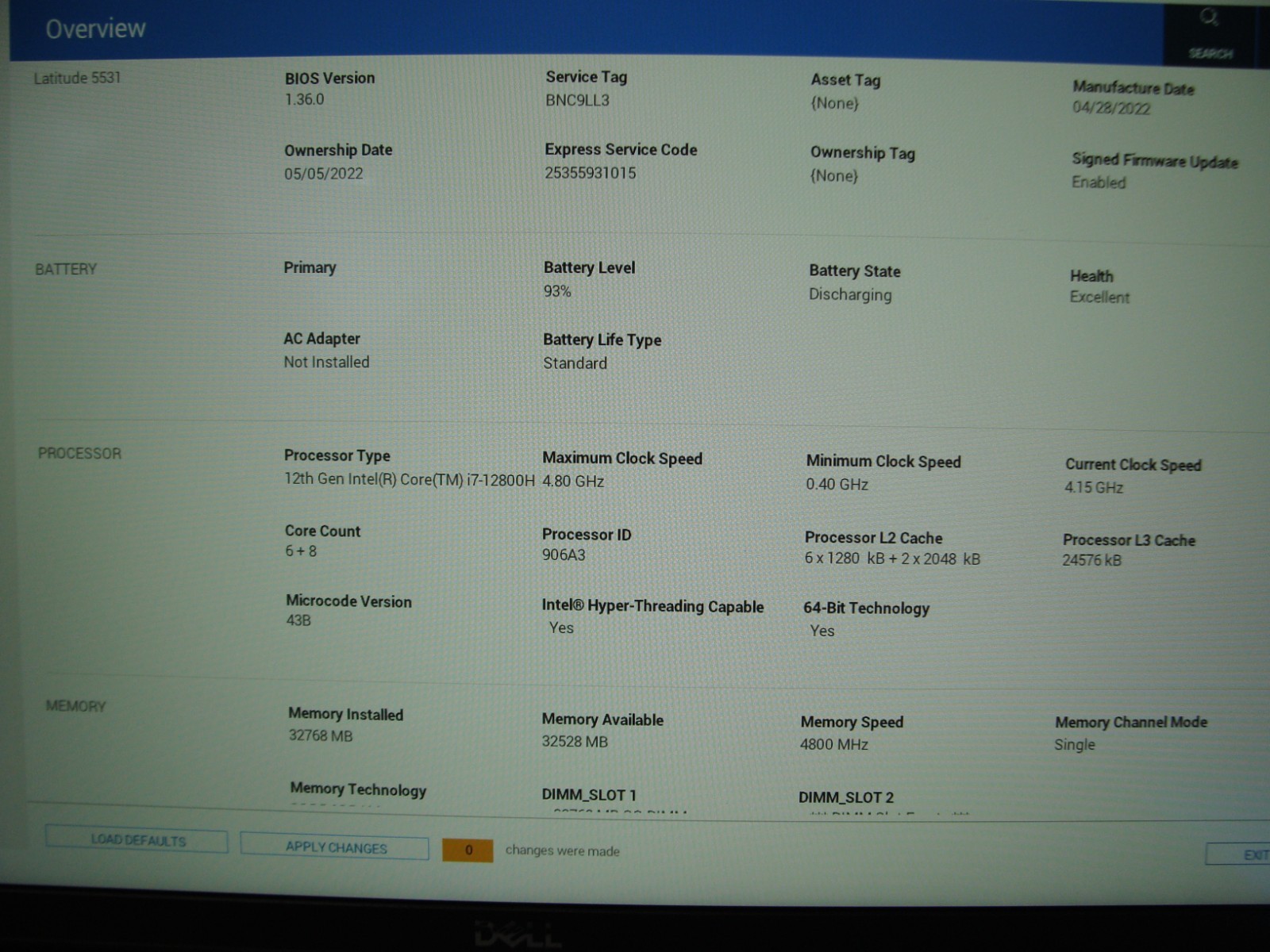
Task: Select Processor Type value i7-12800H
Action: tap(409, 479)
